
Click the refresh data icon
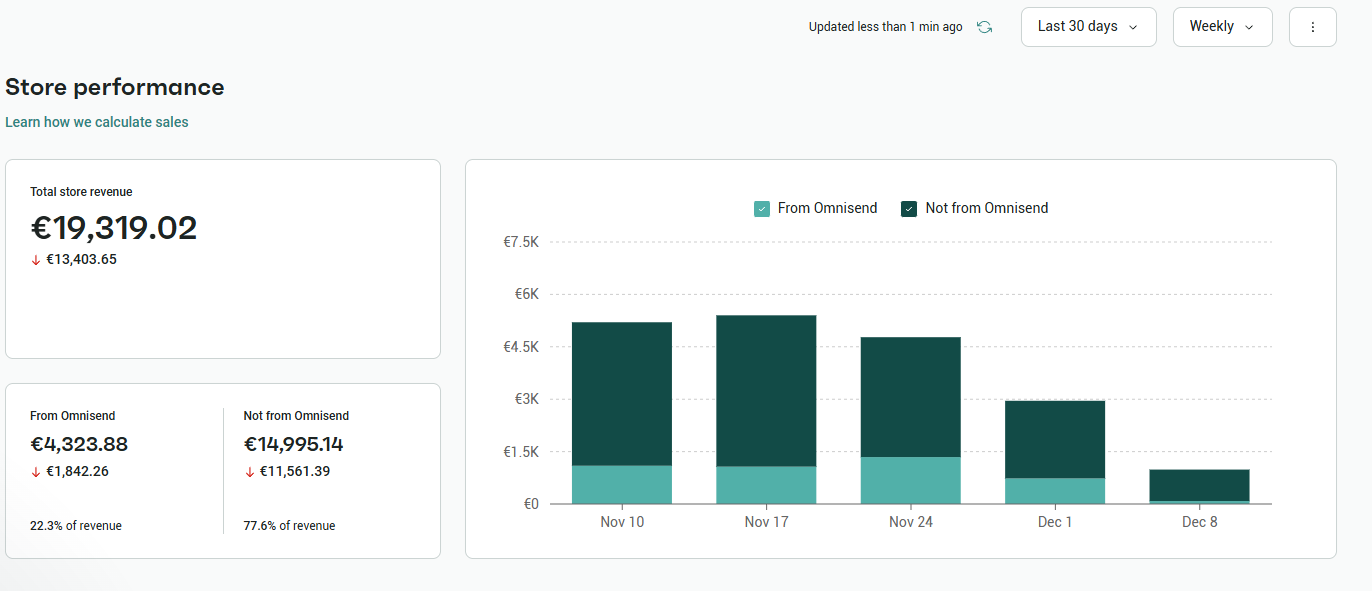984,27
